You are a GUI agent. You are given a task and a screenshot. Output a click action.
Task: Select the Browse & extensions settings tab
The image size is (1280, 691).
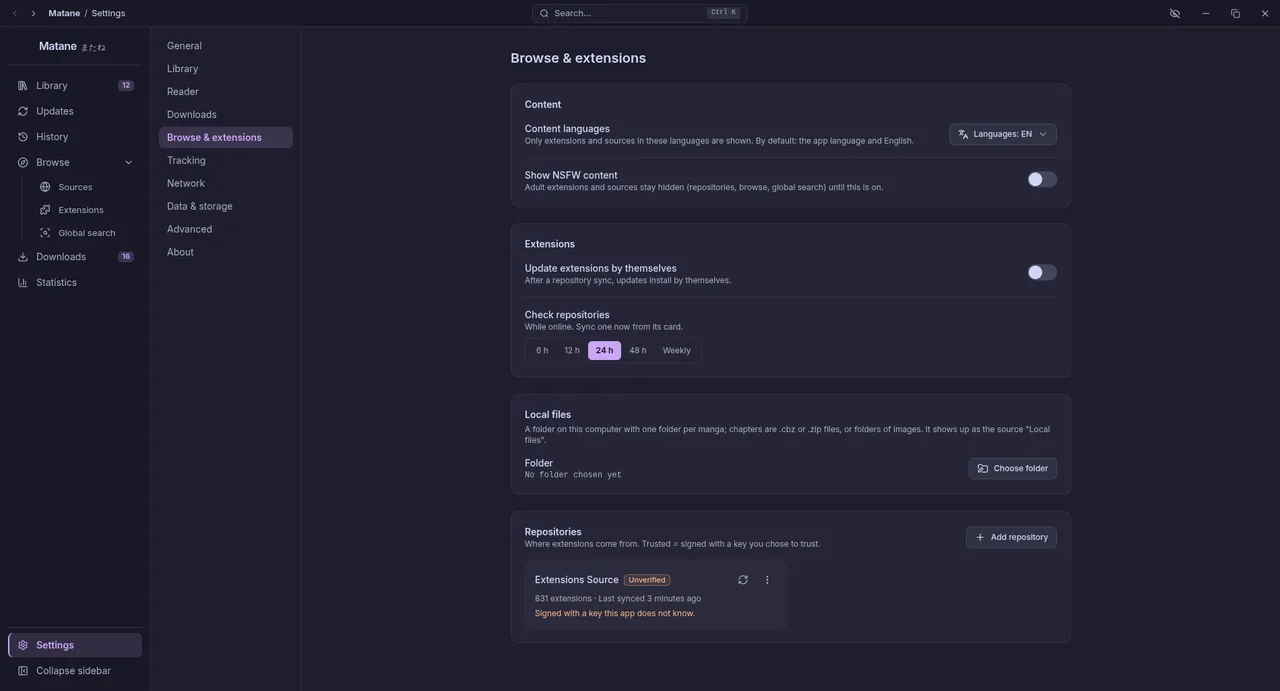[226, 138]
